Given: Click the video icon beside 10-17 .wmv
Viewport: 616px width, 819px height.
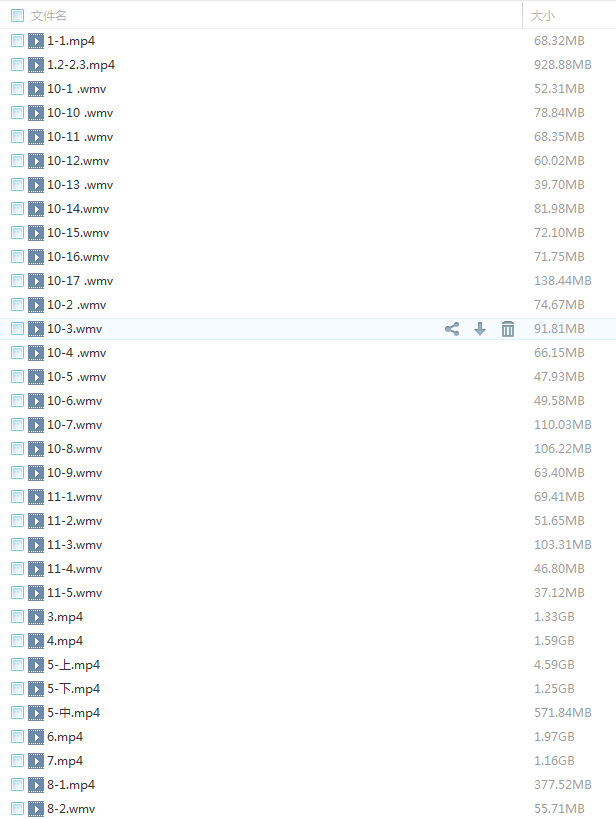Looking at the screenshot, I should [x=36, y=281].
